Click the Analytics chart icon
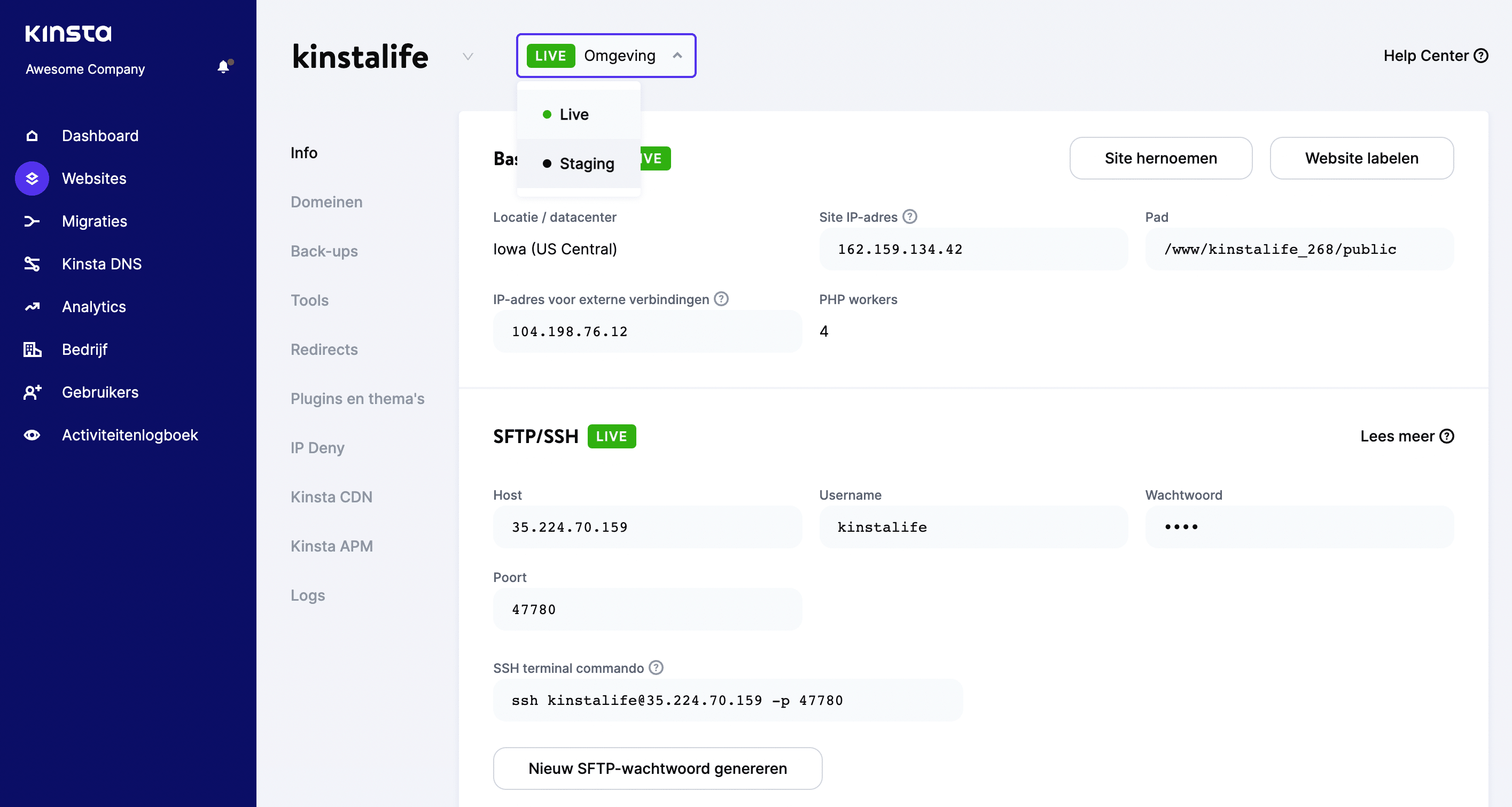This screenshot has width=1512, height=807. [x=31, y=307]
